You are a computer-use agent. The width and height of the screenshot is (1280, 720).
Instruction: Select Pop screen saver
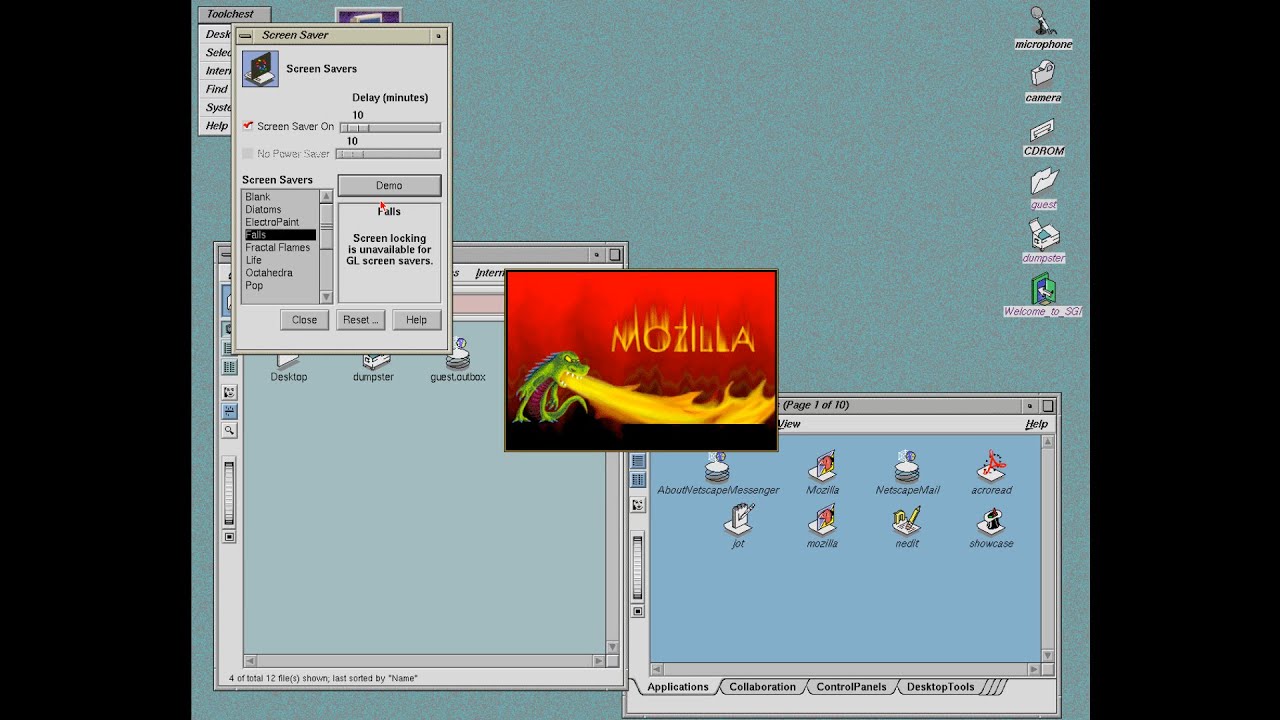(280, 286)
